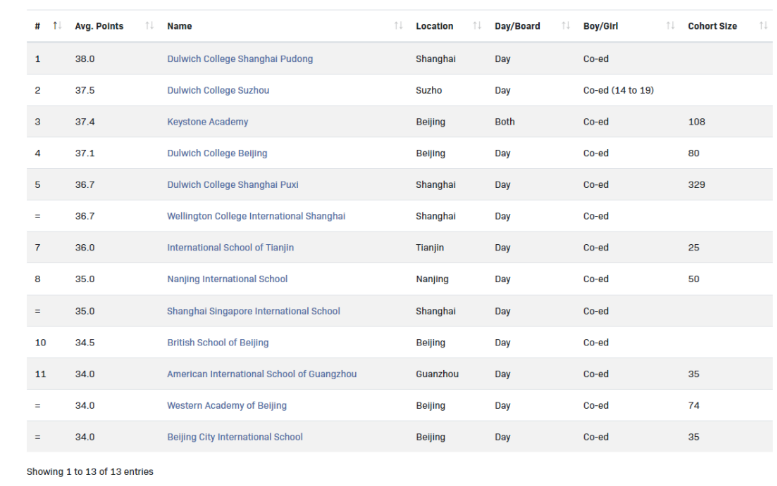Click cohort size 50 cell
Screen dimensions: 777x486
693,279
